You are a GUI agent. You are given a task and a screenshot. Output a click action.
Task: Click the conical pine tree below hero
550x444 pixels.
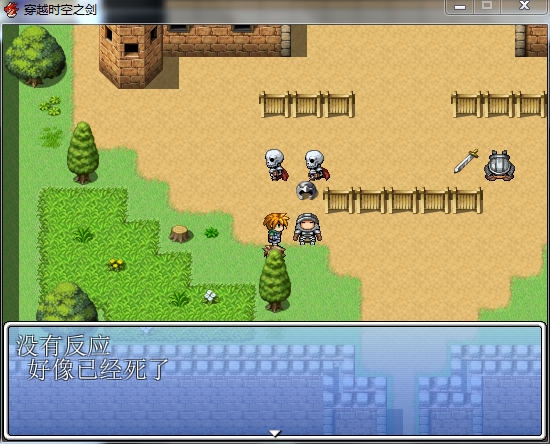pyautogui.click(x=275, y=281)
